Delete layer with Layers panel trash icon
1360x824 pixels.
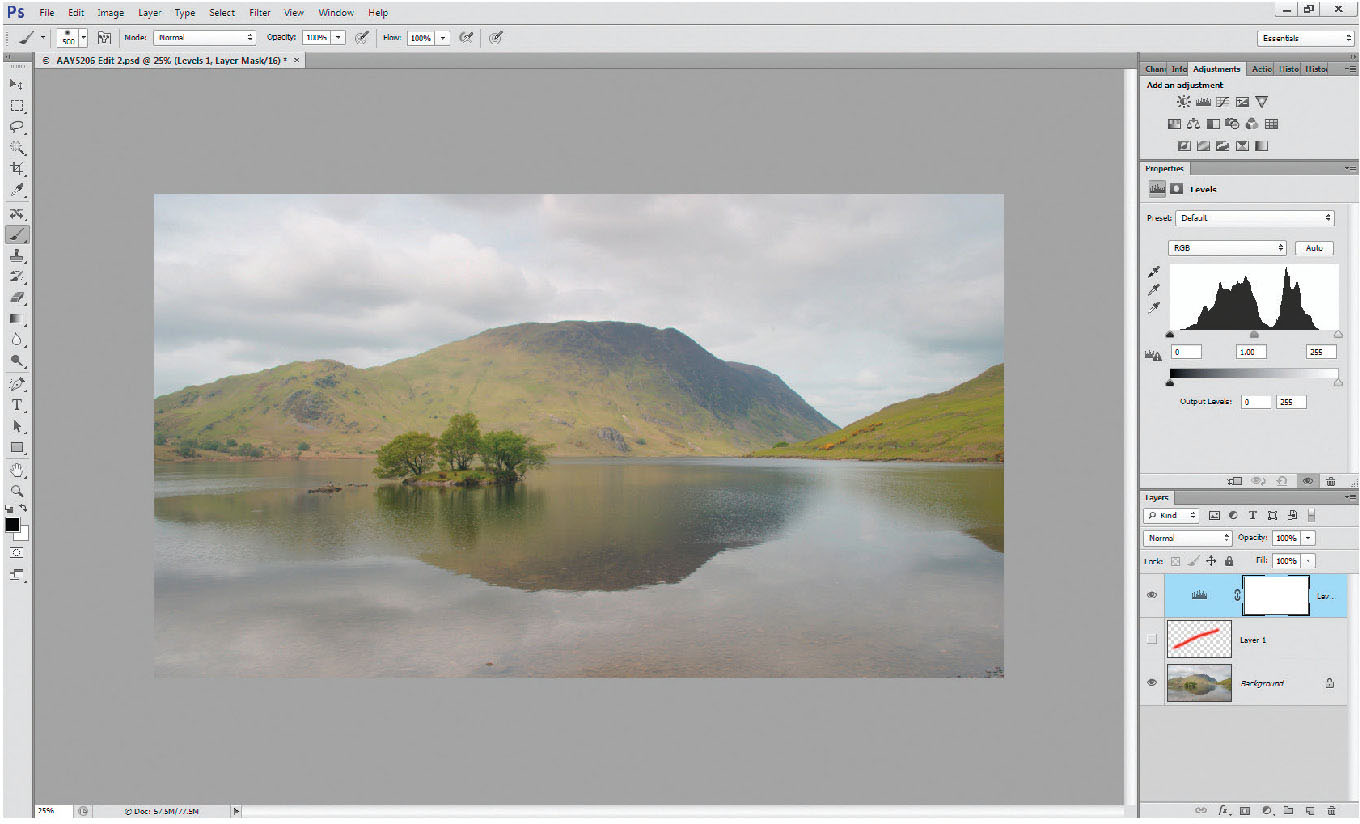coord(1332,811)
